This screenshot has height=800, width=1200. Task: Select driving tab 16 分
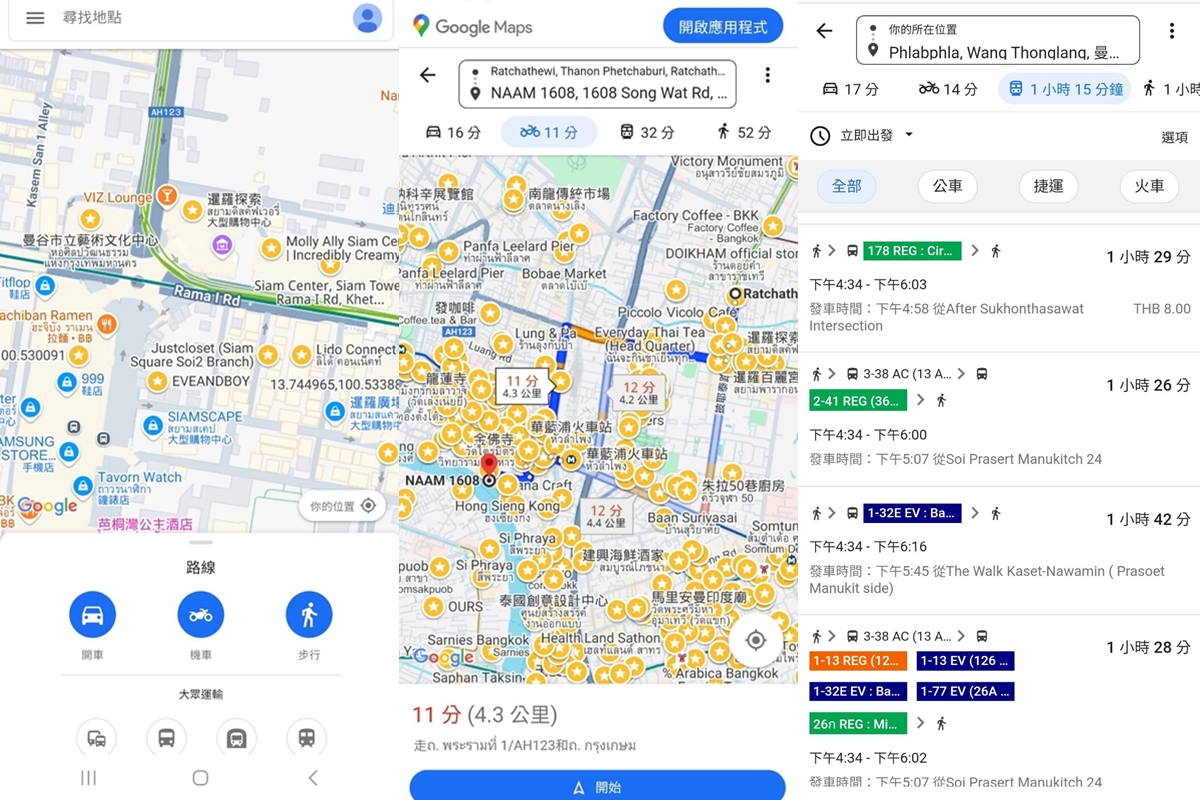point(453,132)
